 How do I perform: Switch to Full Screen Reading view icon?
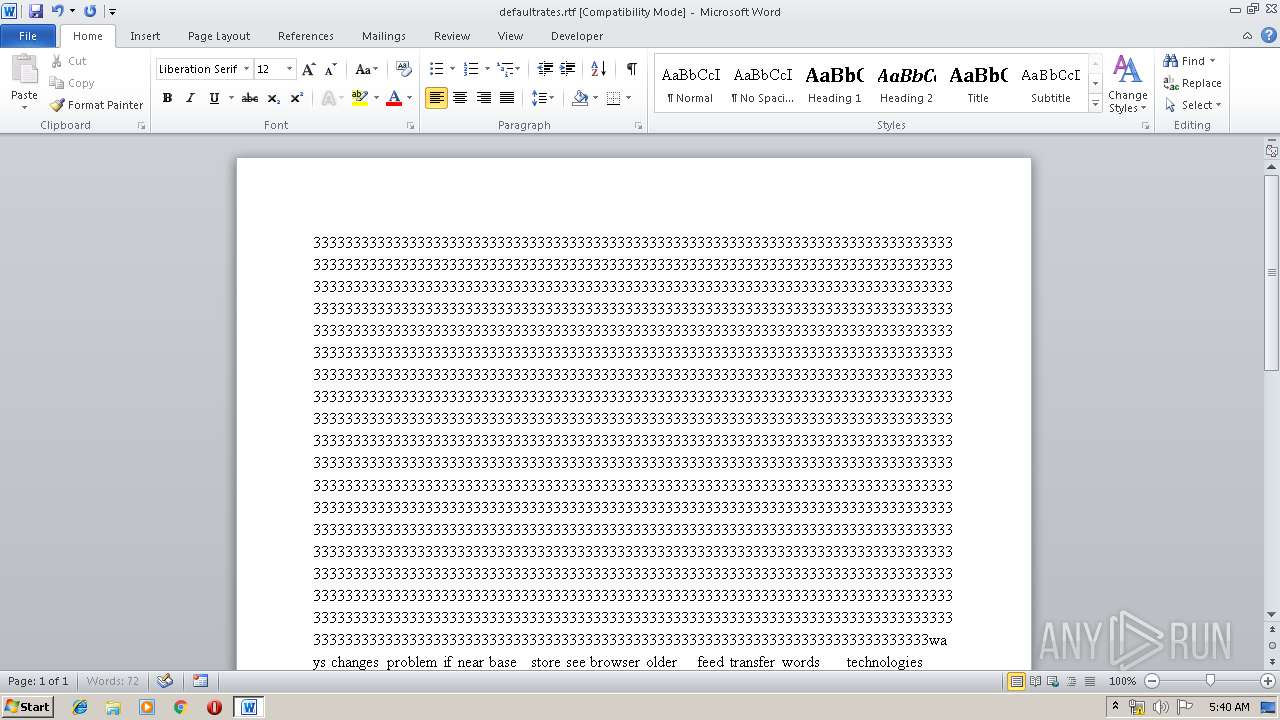click(x=1035, y=681)
